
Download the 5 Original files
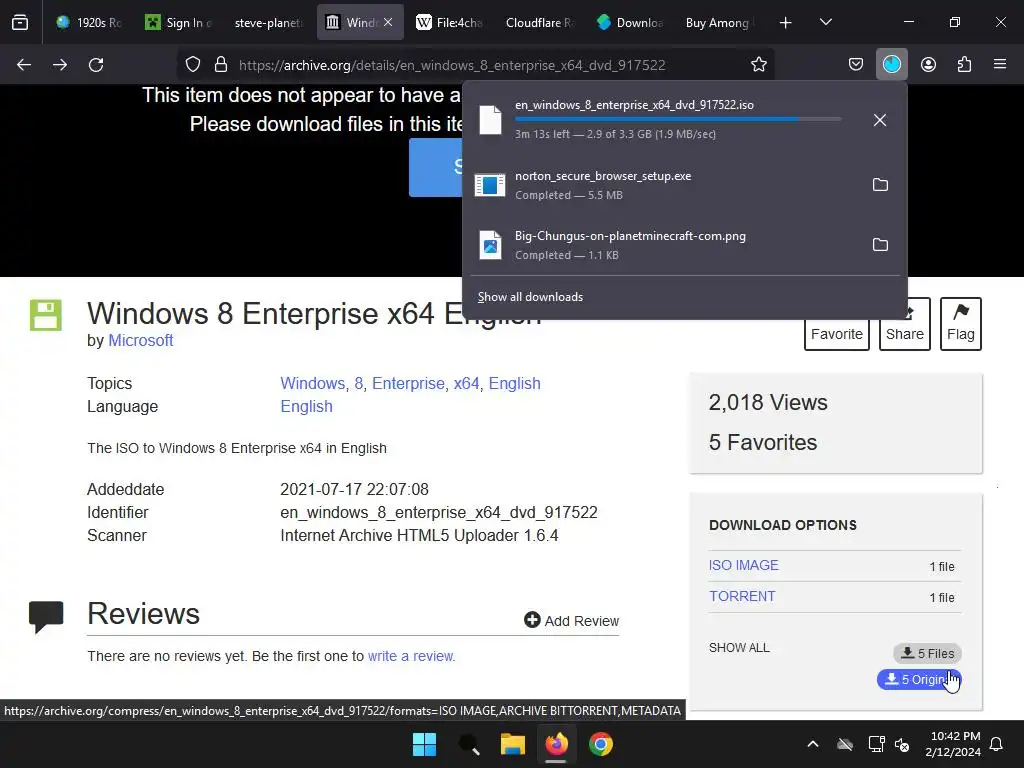pos(919,680)
